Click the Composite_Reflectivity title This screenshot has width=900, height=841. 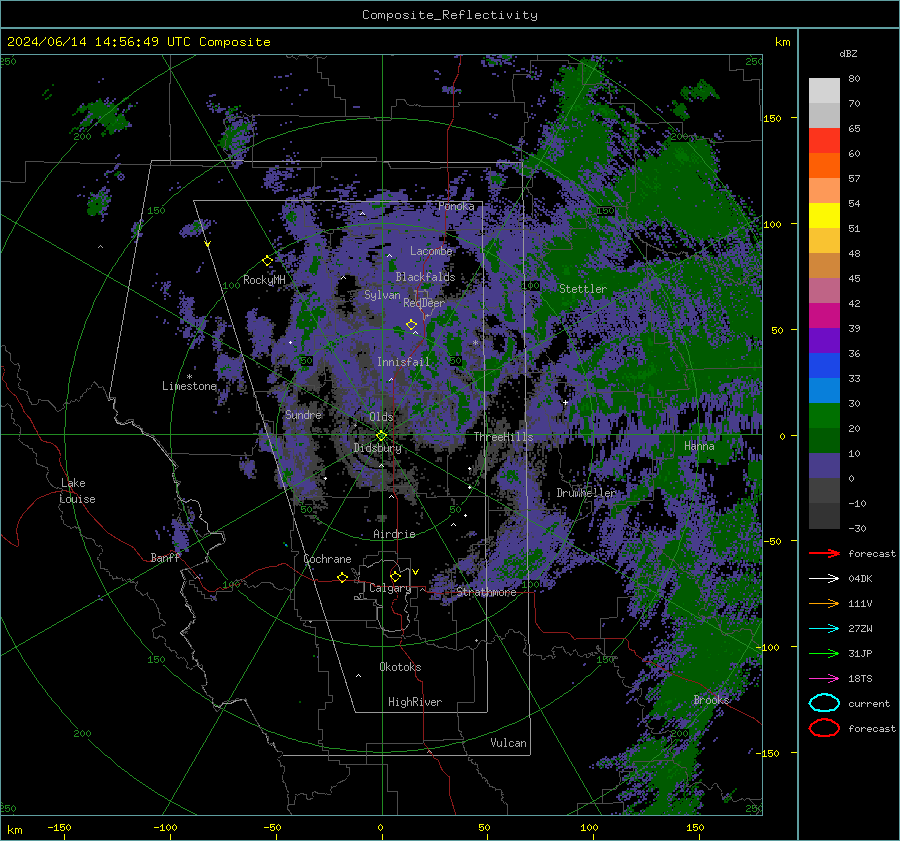point(449,15)
